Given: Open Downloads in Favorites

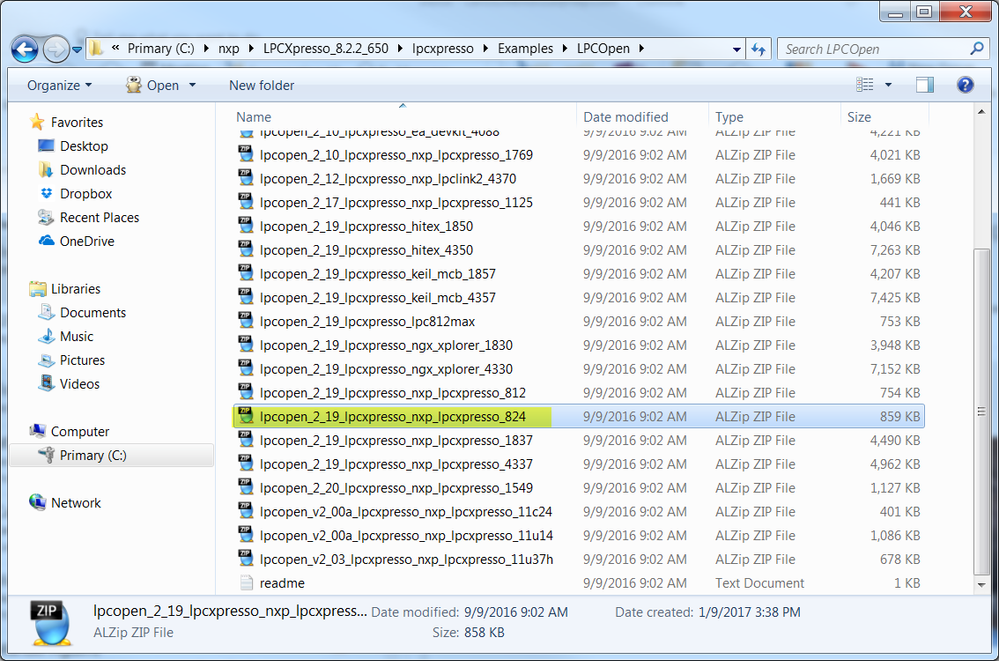Looking at the screenshot, I should tap(93, 170).
